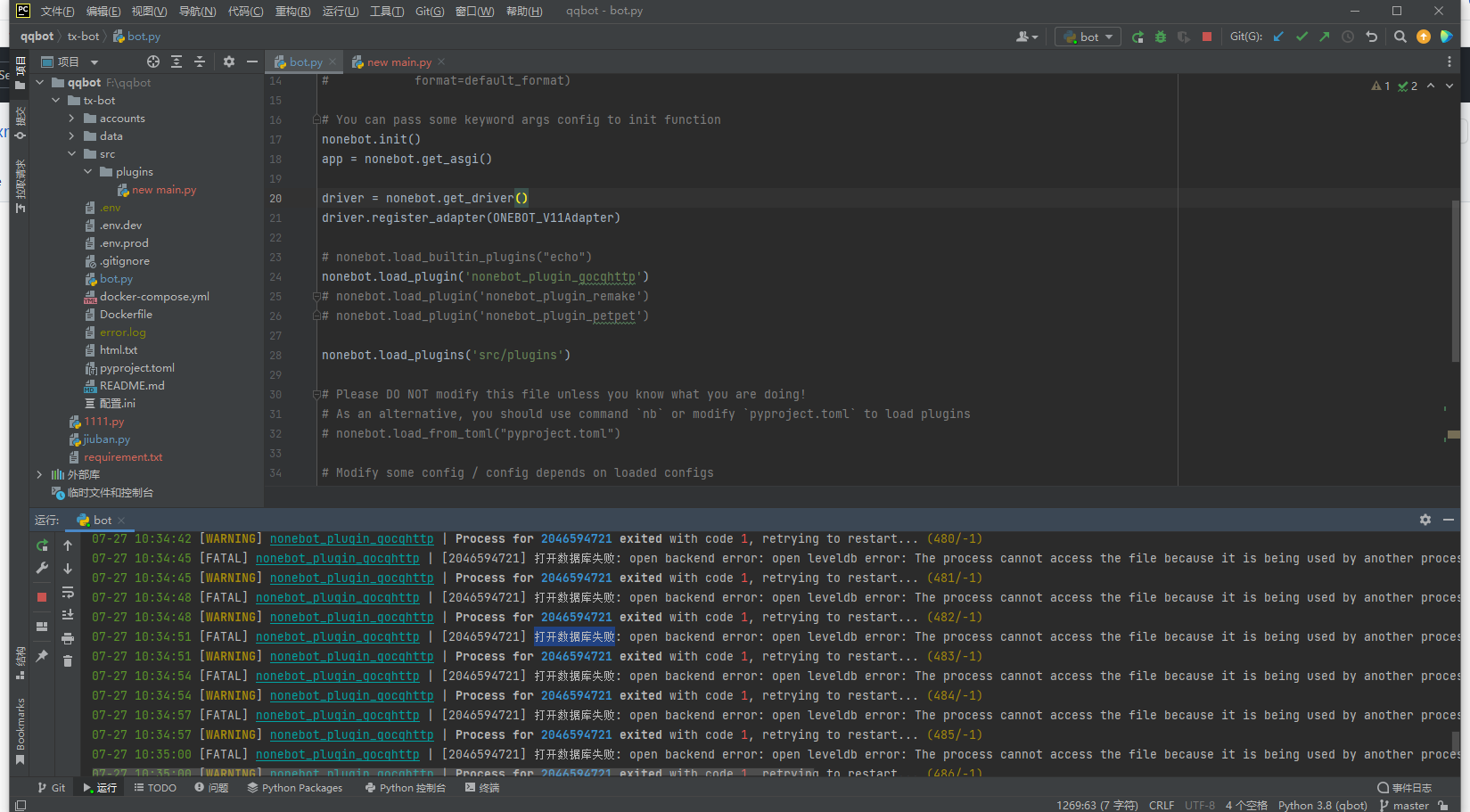Click the nonebot_plugin_gocqhttp link at 10:34:42
This screenshot has height=812, width=1470.
click(351, 539)
